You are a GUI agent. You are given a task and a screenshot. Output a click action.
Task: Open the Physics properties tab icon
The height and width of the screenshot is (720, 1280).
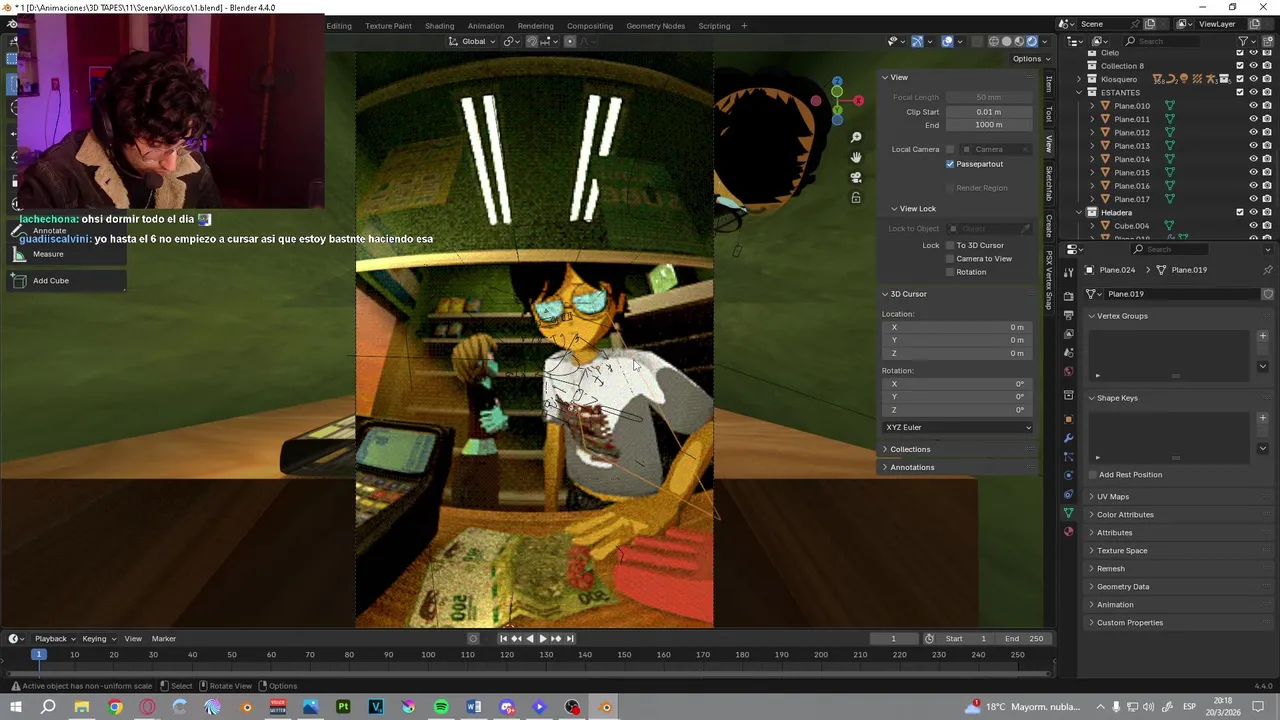pyautogui.click(x=1069, y=475)
